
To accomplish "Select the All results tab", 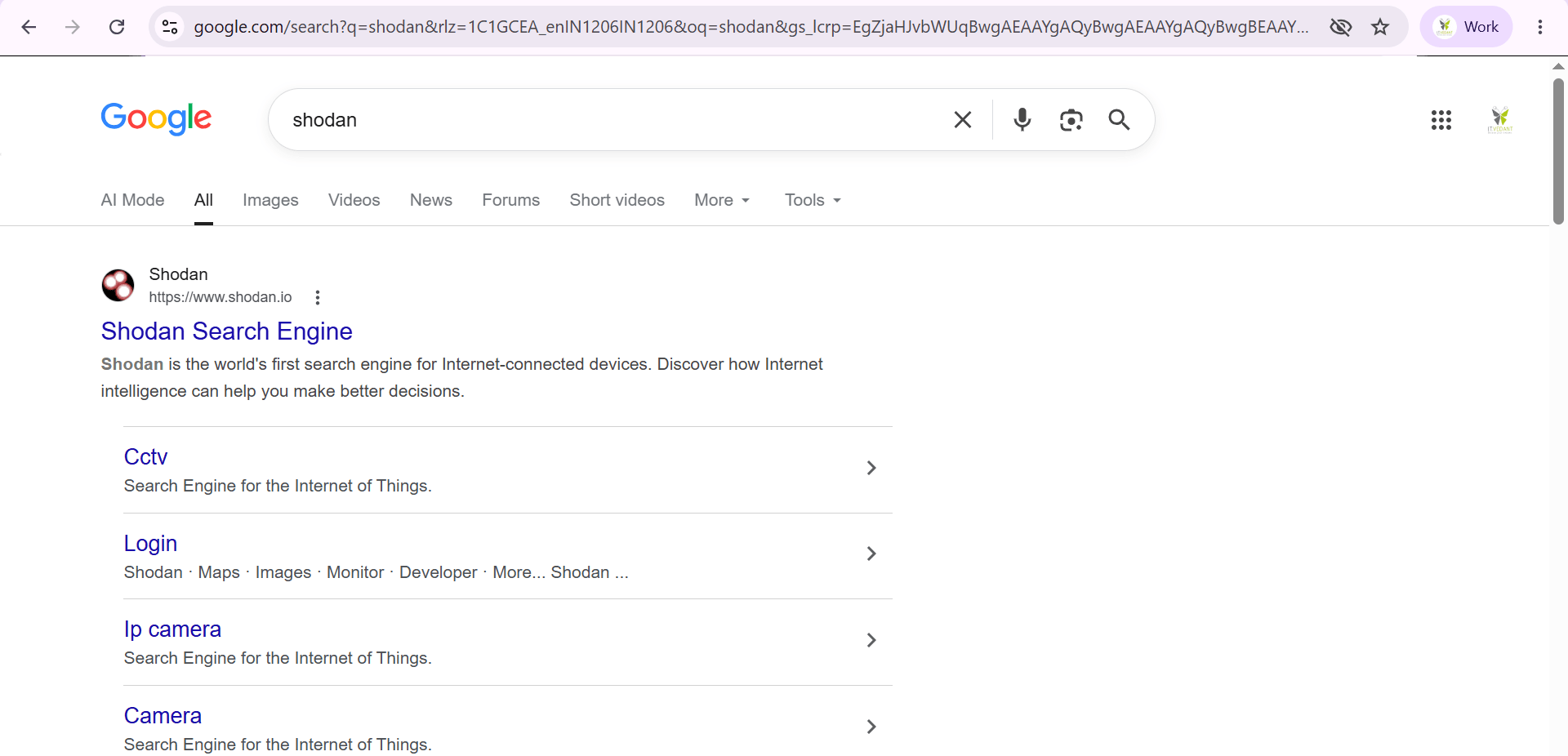I will [x=203, y=200].
